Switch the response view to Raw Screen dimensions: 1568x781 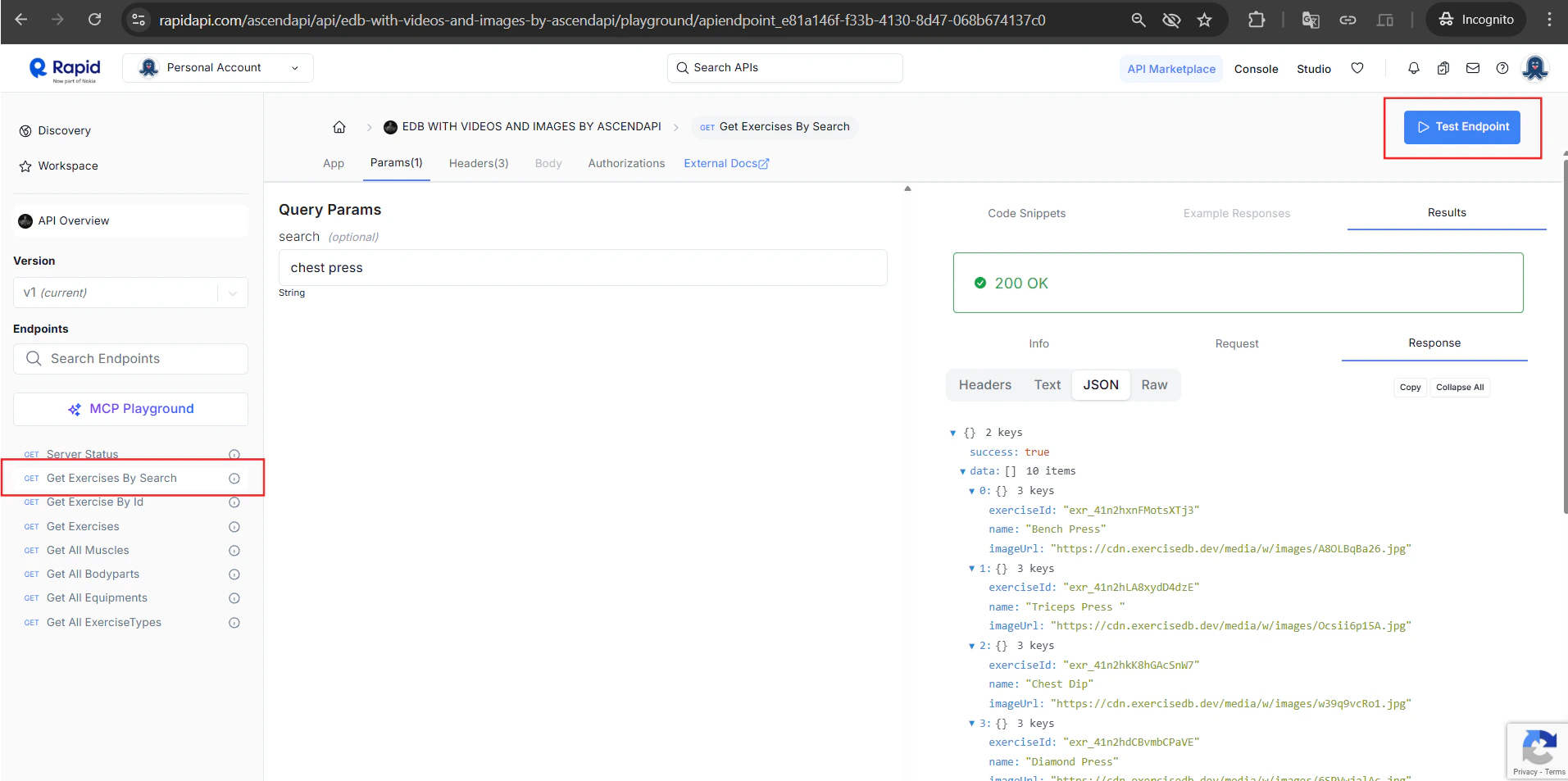pos(1154,384)
